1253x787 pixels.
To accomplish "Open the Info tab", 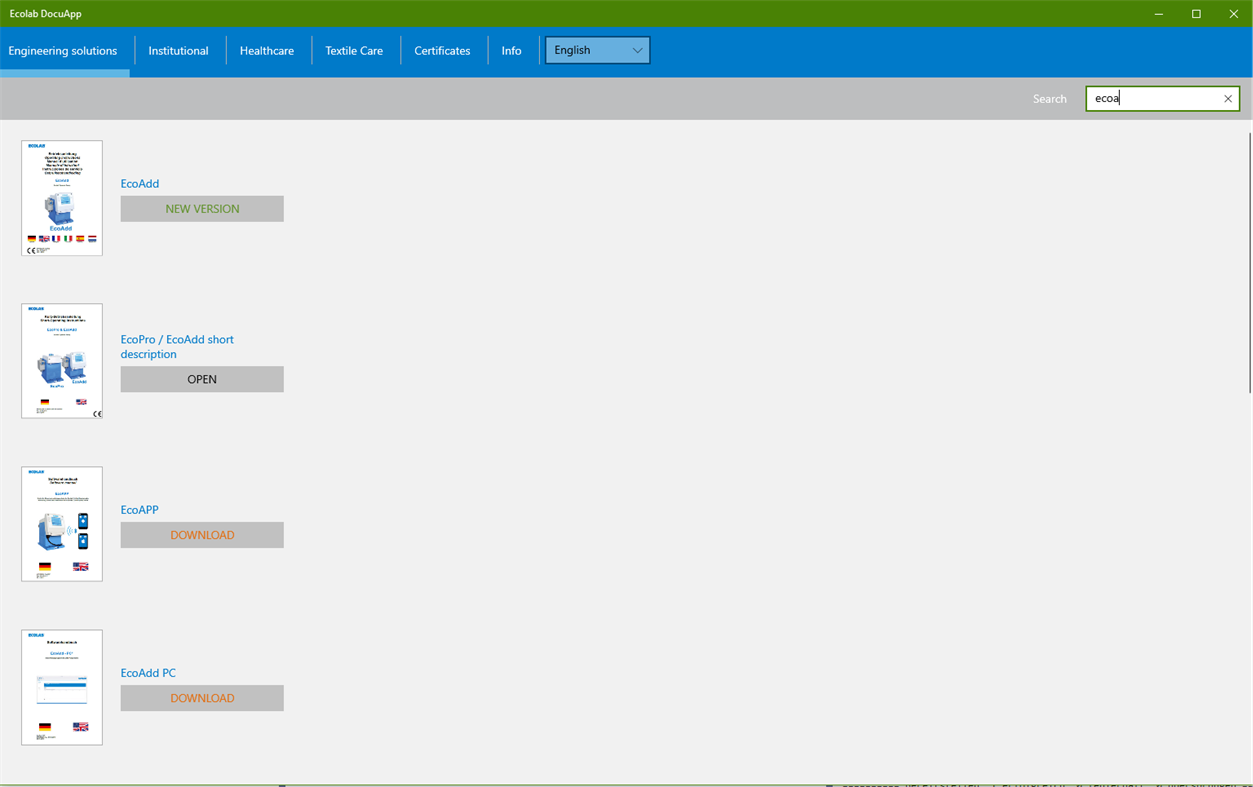I will (511, 50).
